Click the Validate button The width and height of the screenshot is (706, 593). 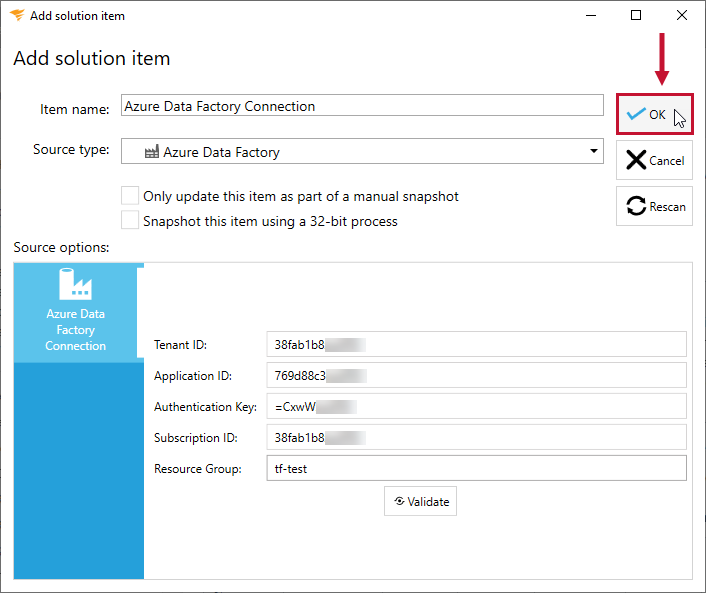pyautogui.click(x=420, y=501)
